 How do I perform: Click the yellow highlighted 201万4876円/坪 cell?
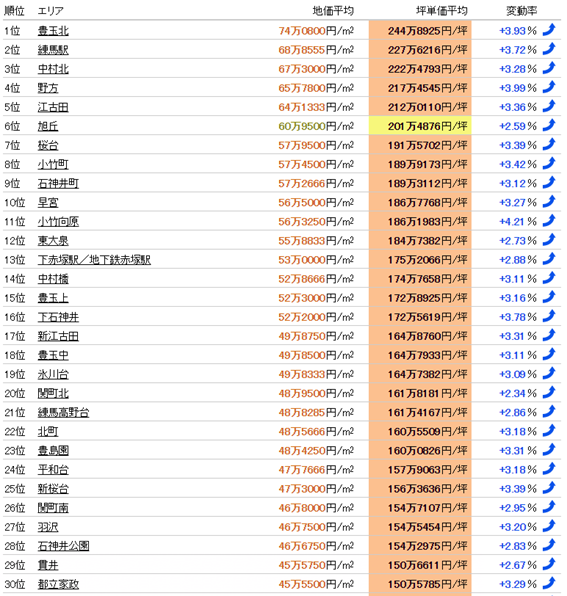420,126
